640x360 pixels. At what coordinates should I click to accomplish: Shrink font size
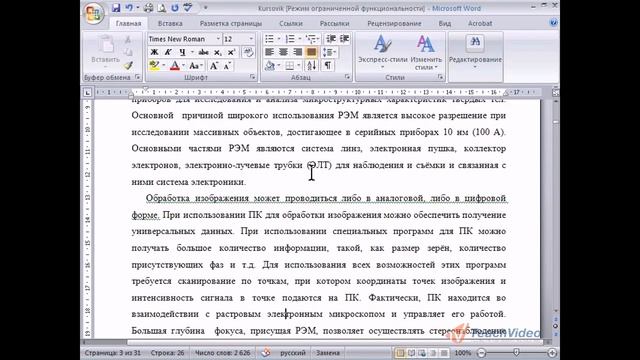click(x=227, y=66)
